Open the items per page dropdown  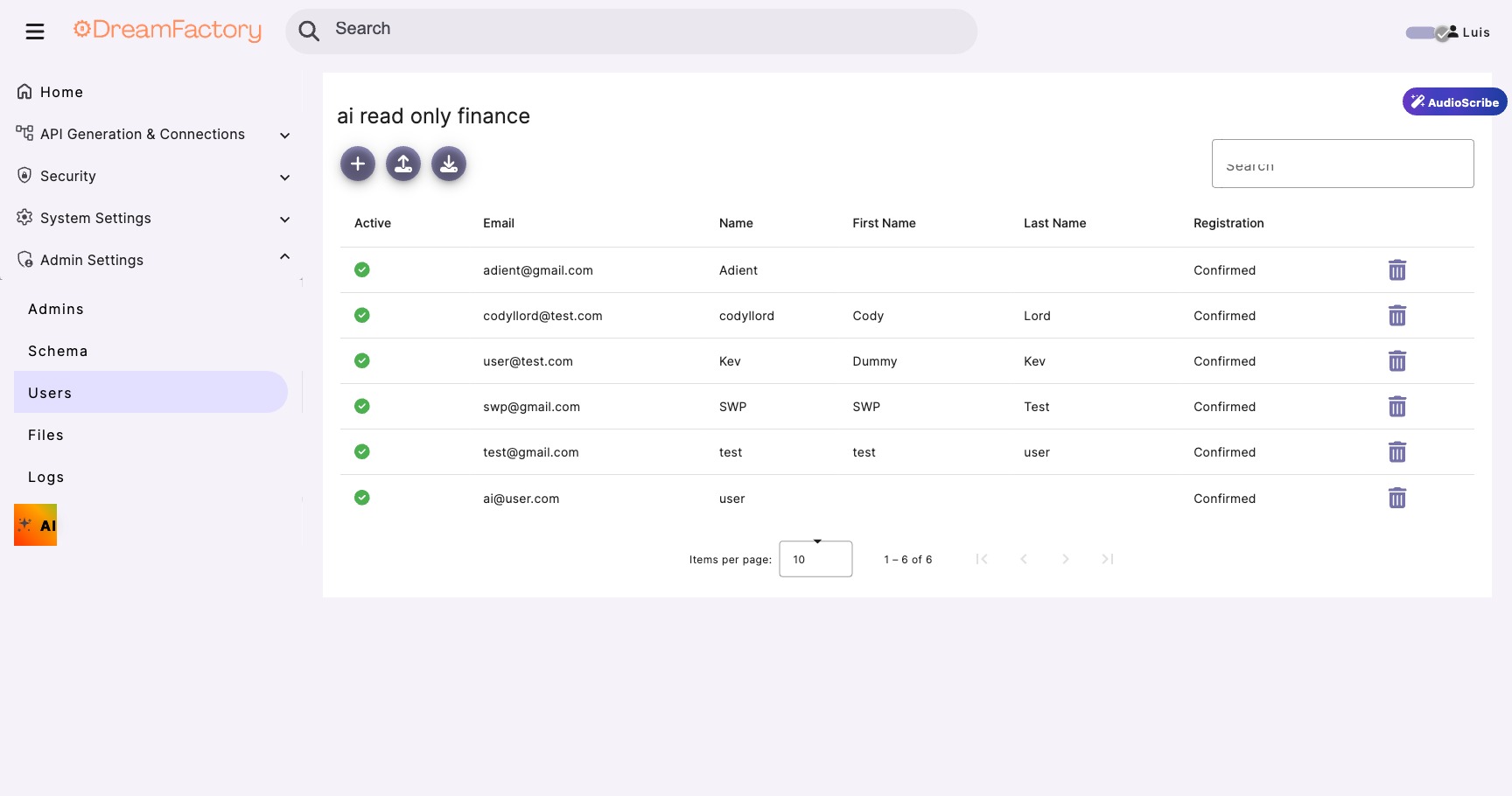(815, 558)
